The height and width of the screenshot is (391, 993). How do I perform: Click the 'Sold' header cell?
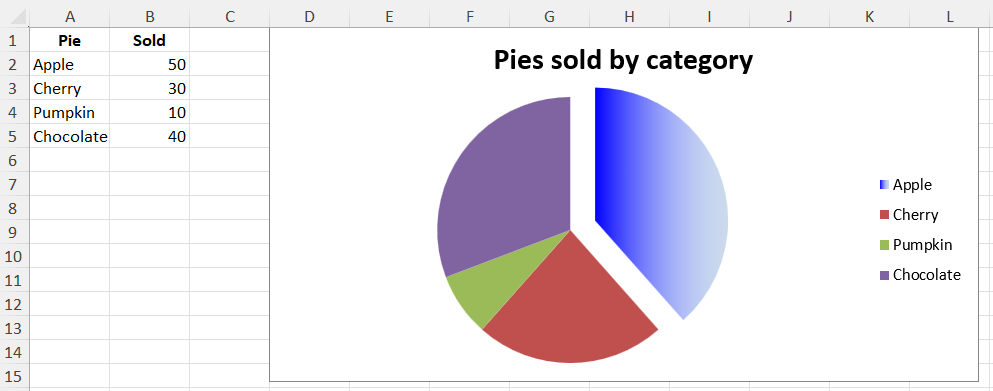(x=149, y=41)
